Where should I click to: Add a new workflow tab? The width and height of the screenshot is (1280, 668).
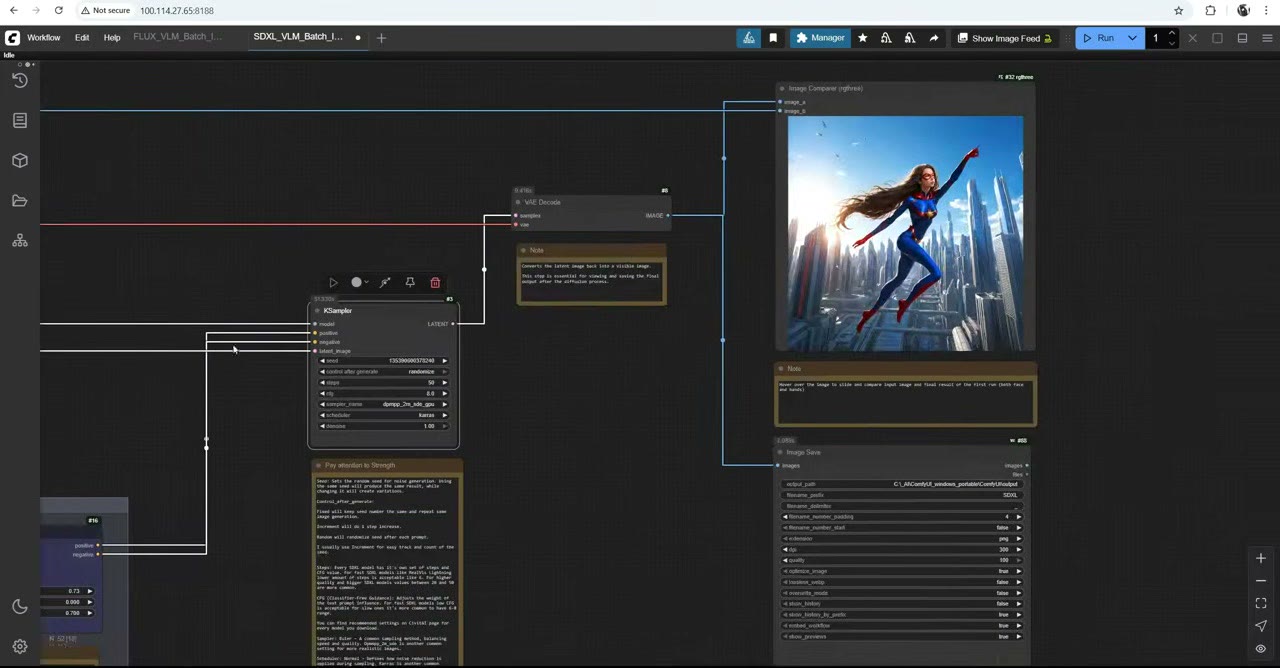pos(381,38)
